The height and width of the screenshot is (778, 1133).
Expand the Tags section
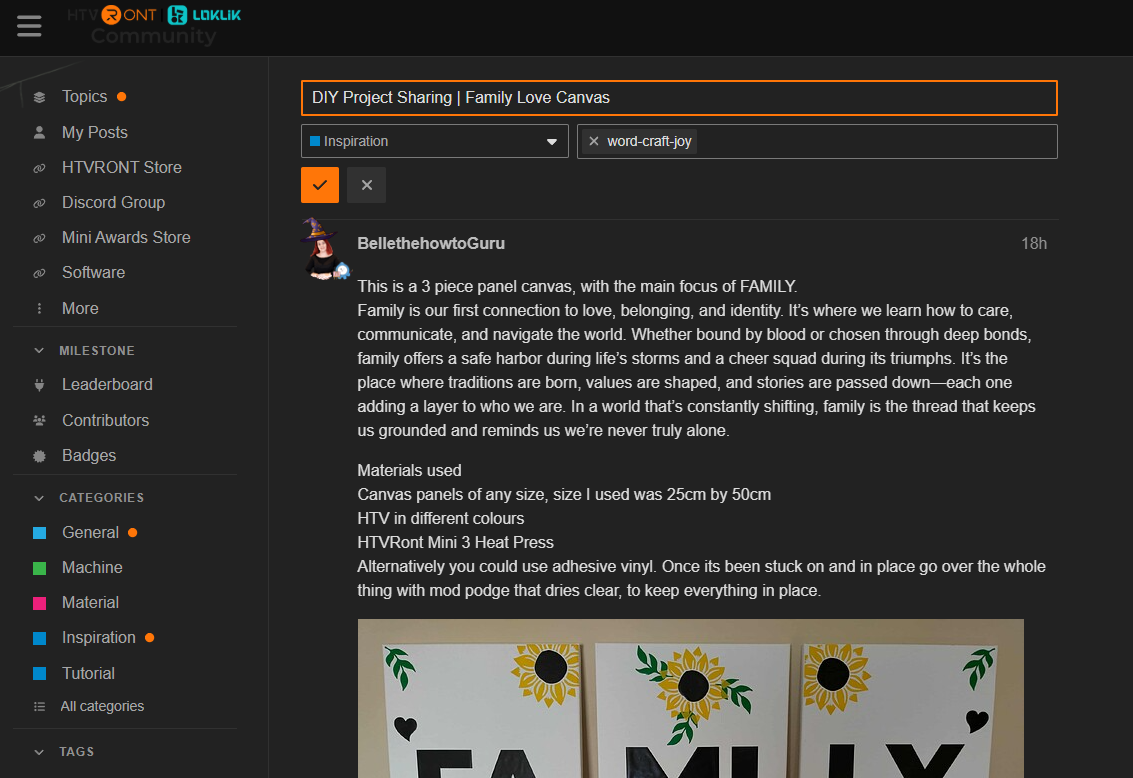click(x=40, y=752)
